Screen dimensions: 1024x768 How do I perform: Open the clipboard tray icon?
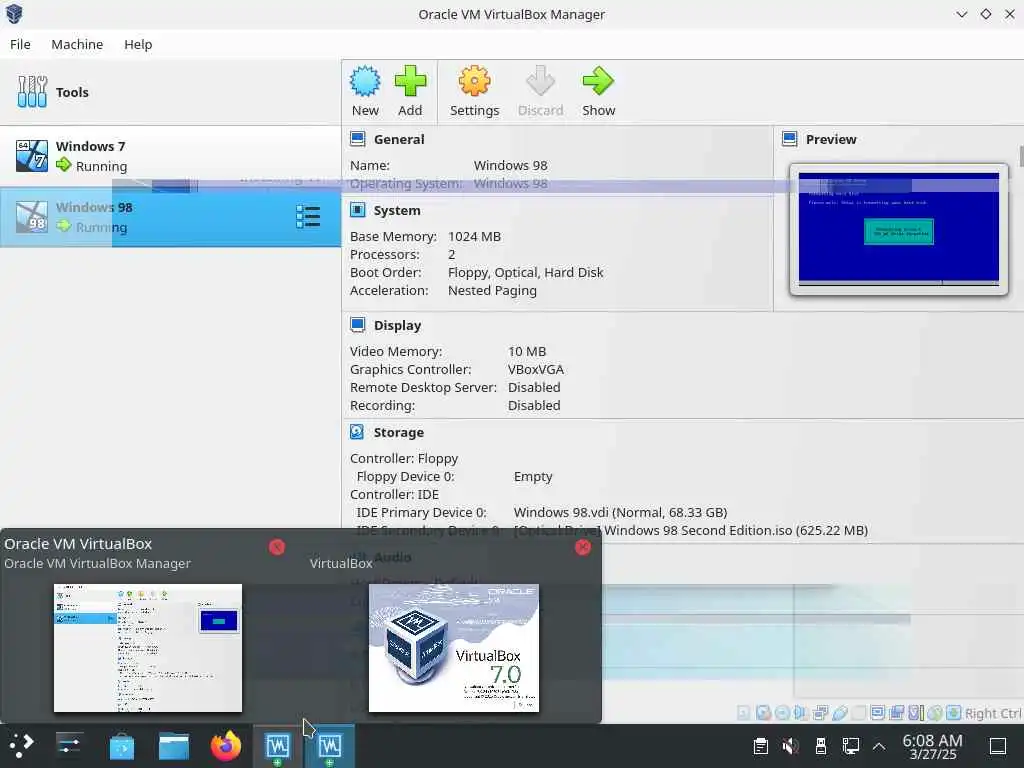760,746
